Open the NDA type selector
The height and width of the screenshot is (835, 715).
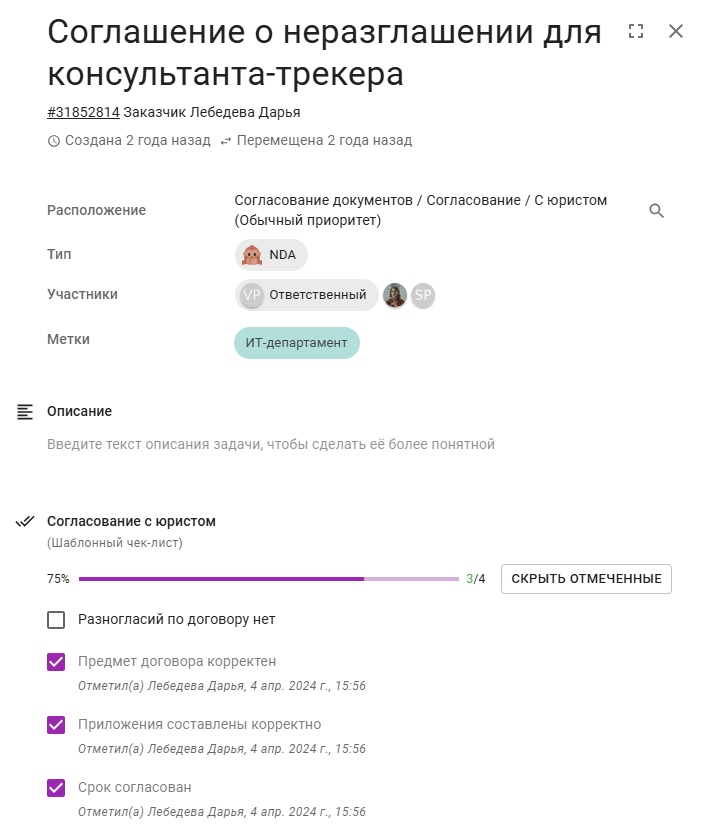272,254
